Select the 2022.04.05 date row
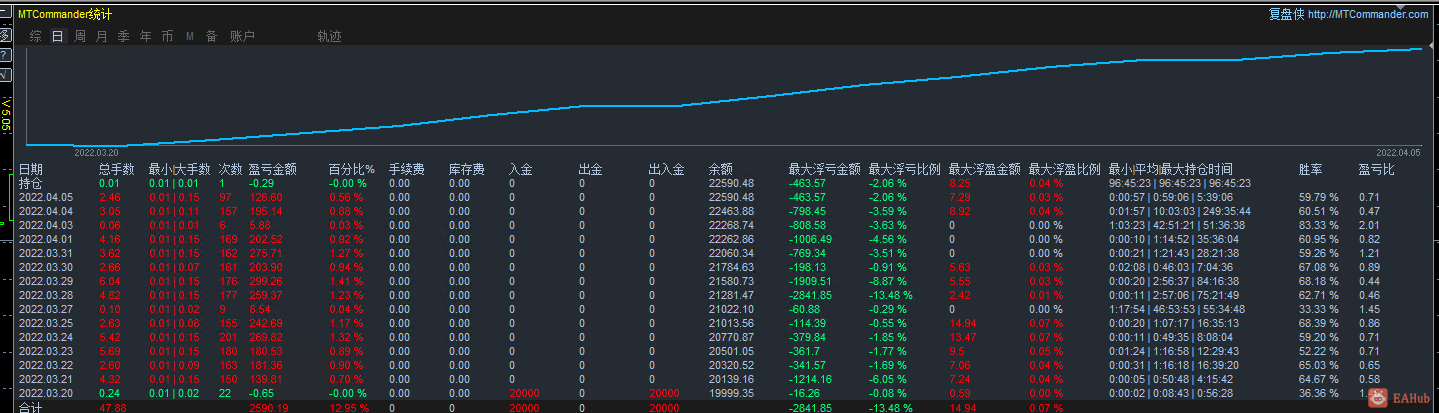Screen dimensions: 1439x413 point(45,197)
